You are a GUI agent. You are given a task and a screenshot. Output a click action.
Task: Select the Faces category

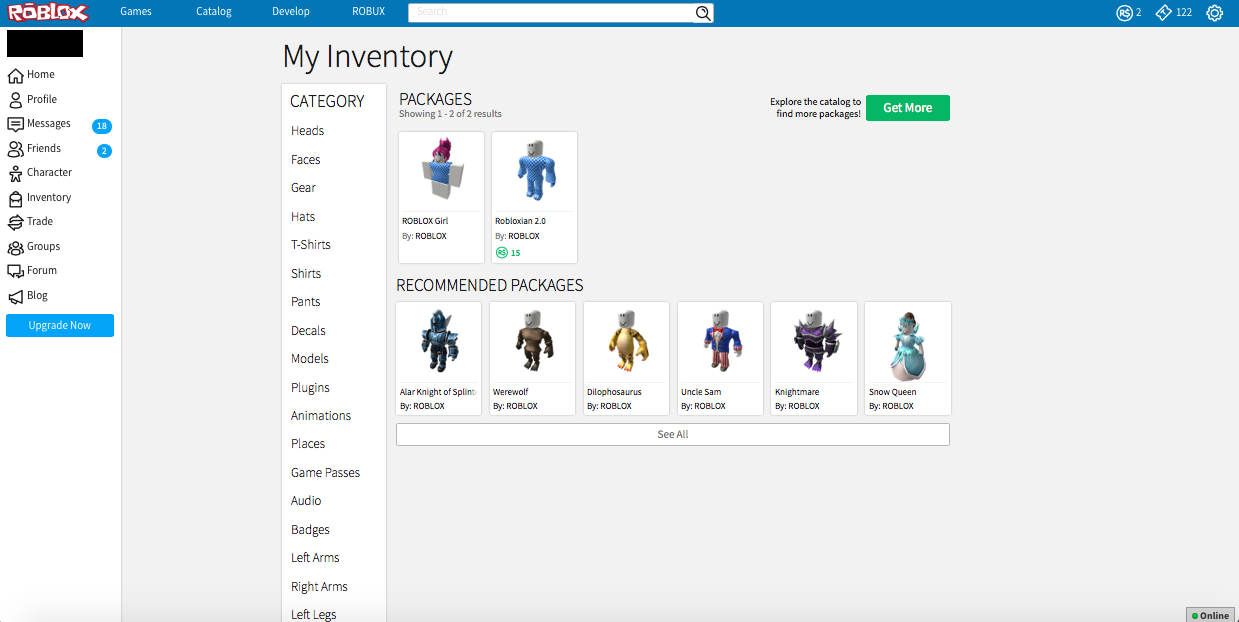click(x=306, y=160)
